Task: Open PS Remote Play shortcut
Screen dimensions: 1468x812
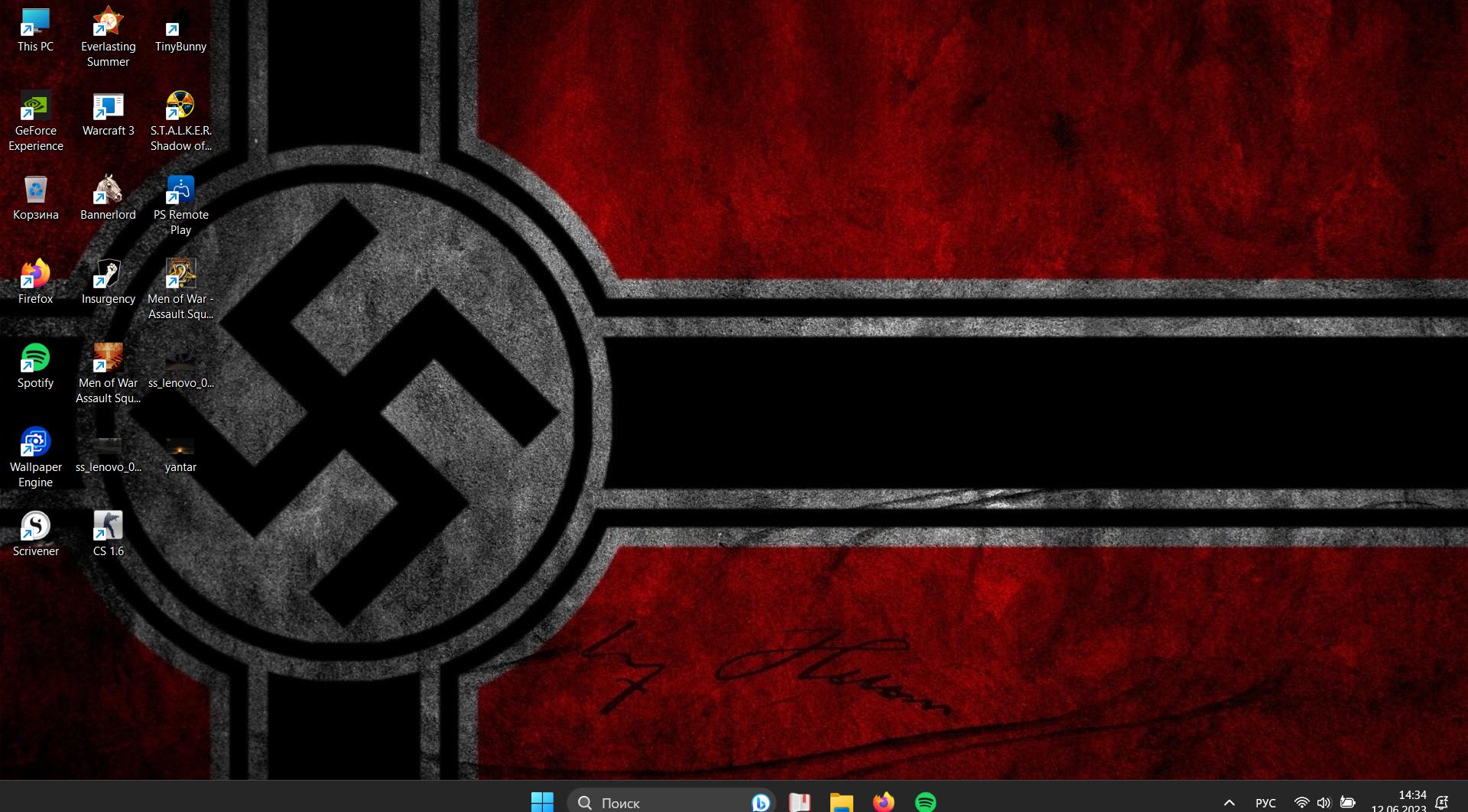Action: (x=180, y=206)
